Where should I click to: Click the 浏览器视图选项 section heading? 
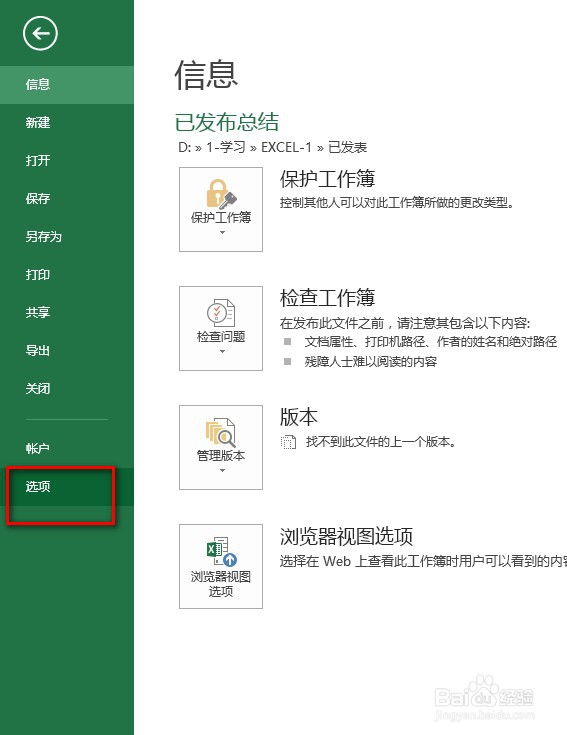coord(346,536)
